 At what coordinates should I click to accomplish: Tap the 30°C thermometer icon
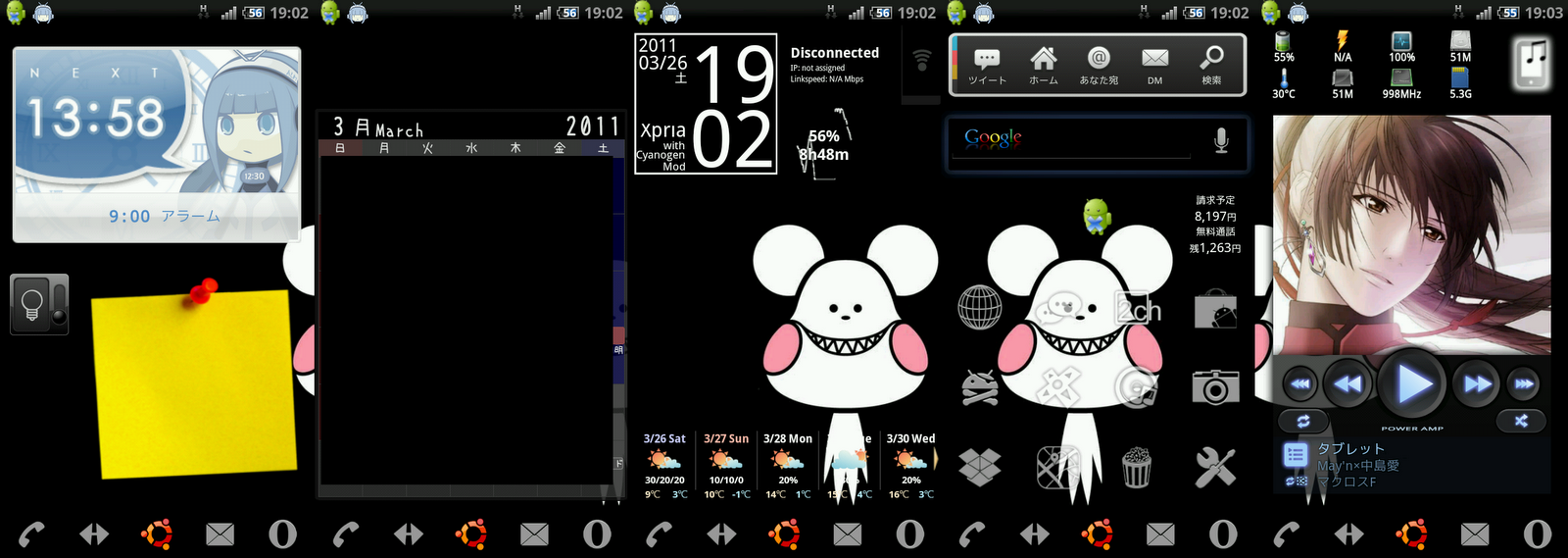coord(1284,83)
